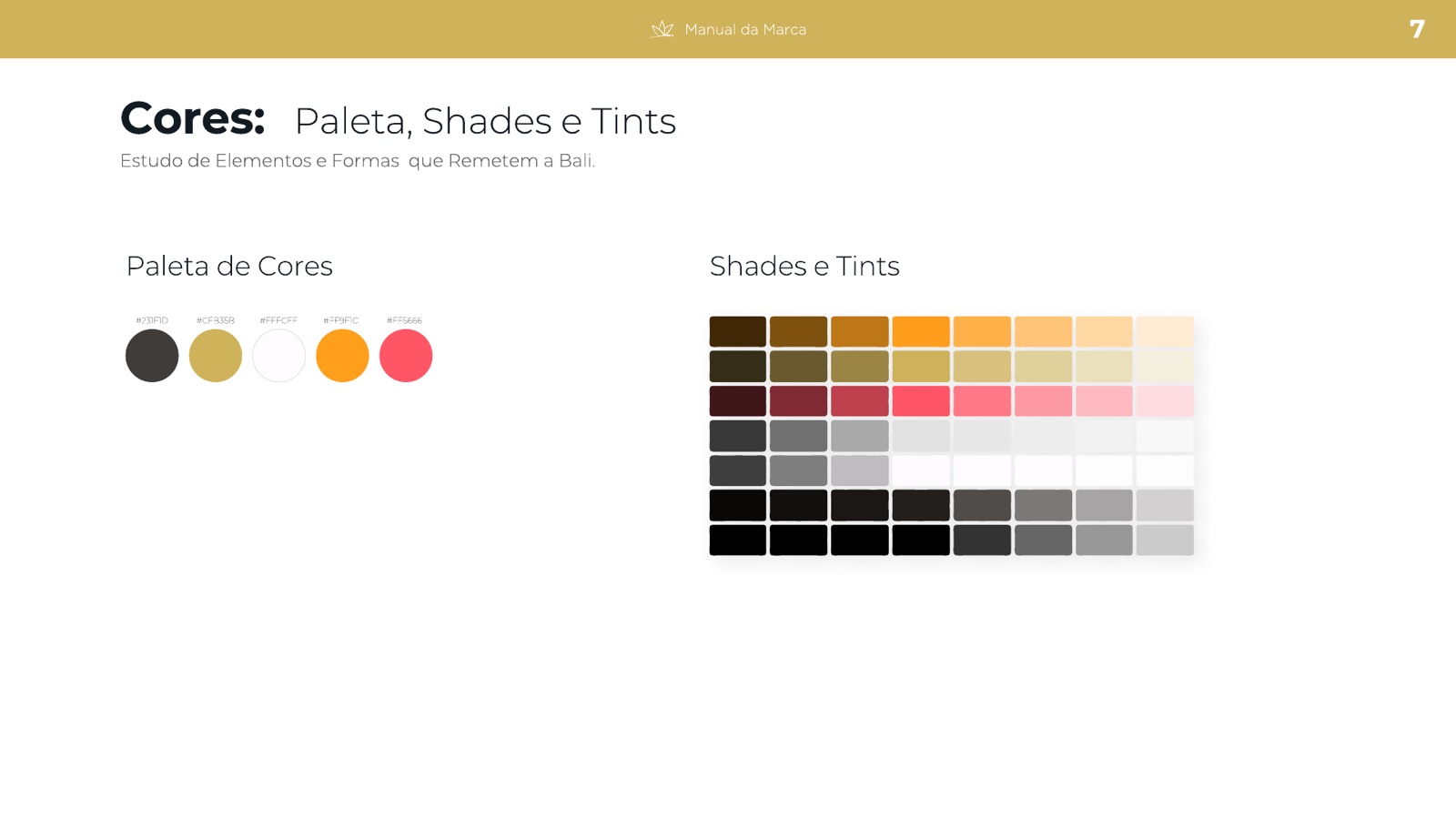Pick the bright coral swatch in the third row
1456x819 pixels.
click(x=921, y=400)
